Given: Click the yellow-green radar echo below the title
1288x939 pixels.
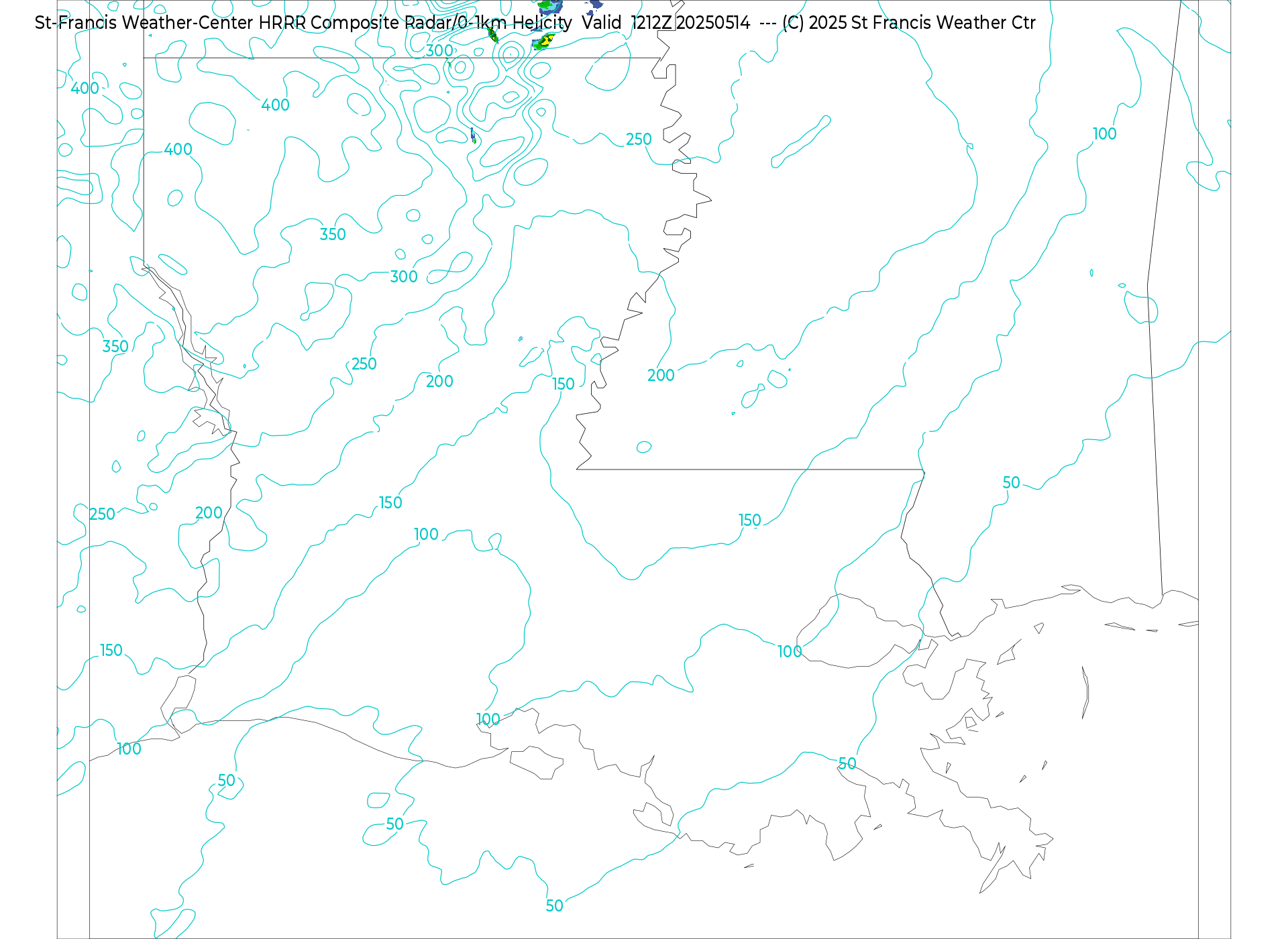Looking at the screenshot, I should tap(544, 42).
